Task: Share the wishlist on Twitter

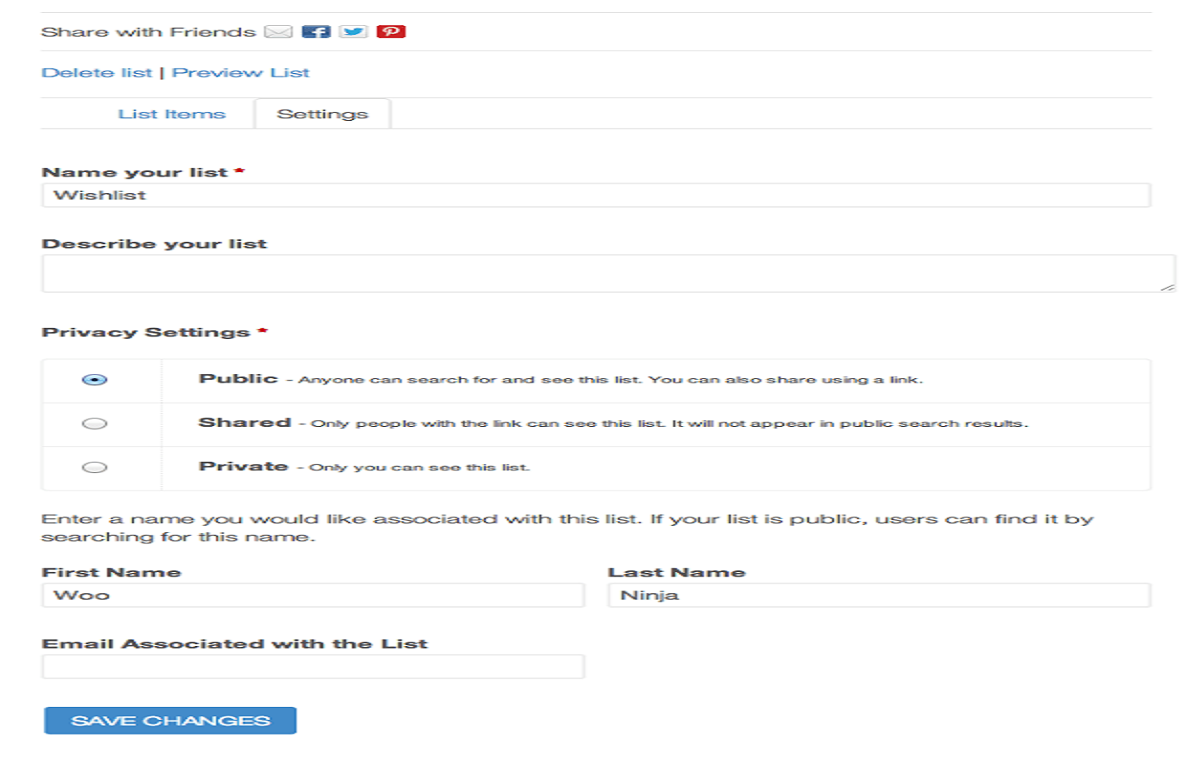Action: [354, 31]
